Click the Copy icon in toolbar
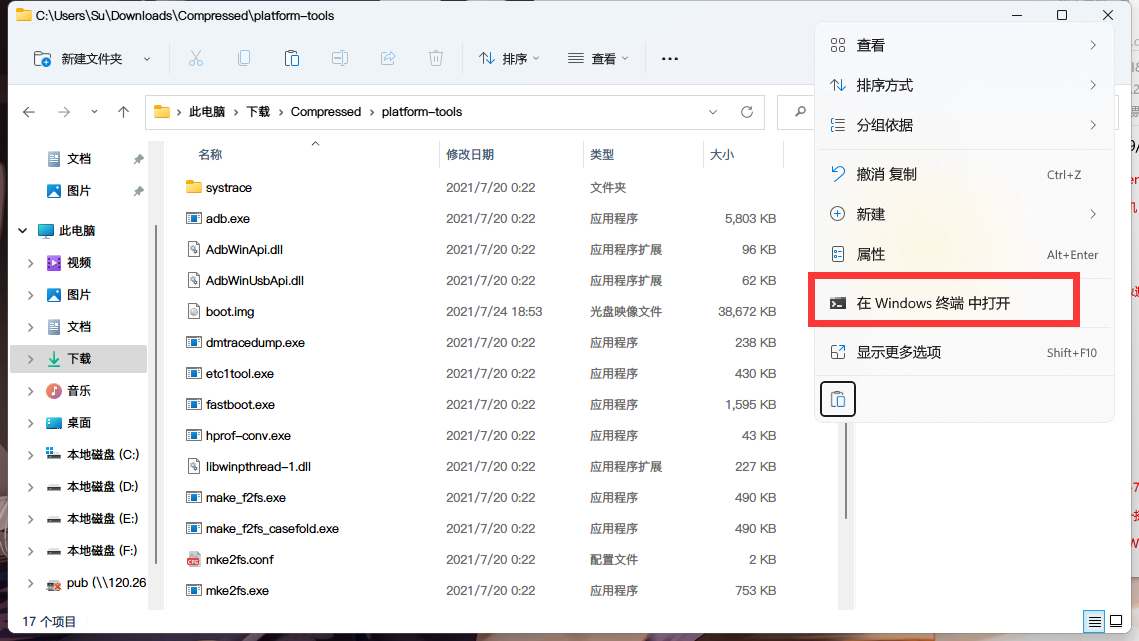This screenshot has height=641, width=1139. point(244,58)
